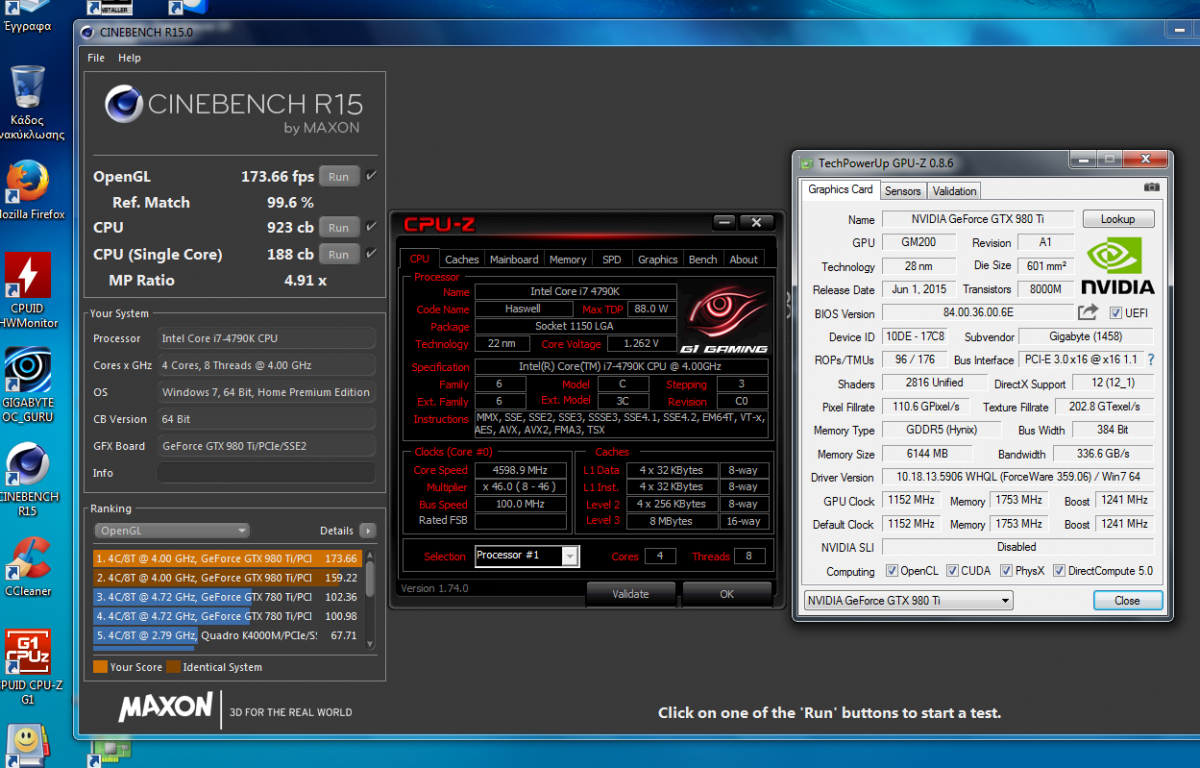The width and height of the screenshot is (1200, 768).
Task: Toggle the CPU test checkmark in Cinebench
Action: tap(372, 227)
